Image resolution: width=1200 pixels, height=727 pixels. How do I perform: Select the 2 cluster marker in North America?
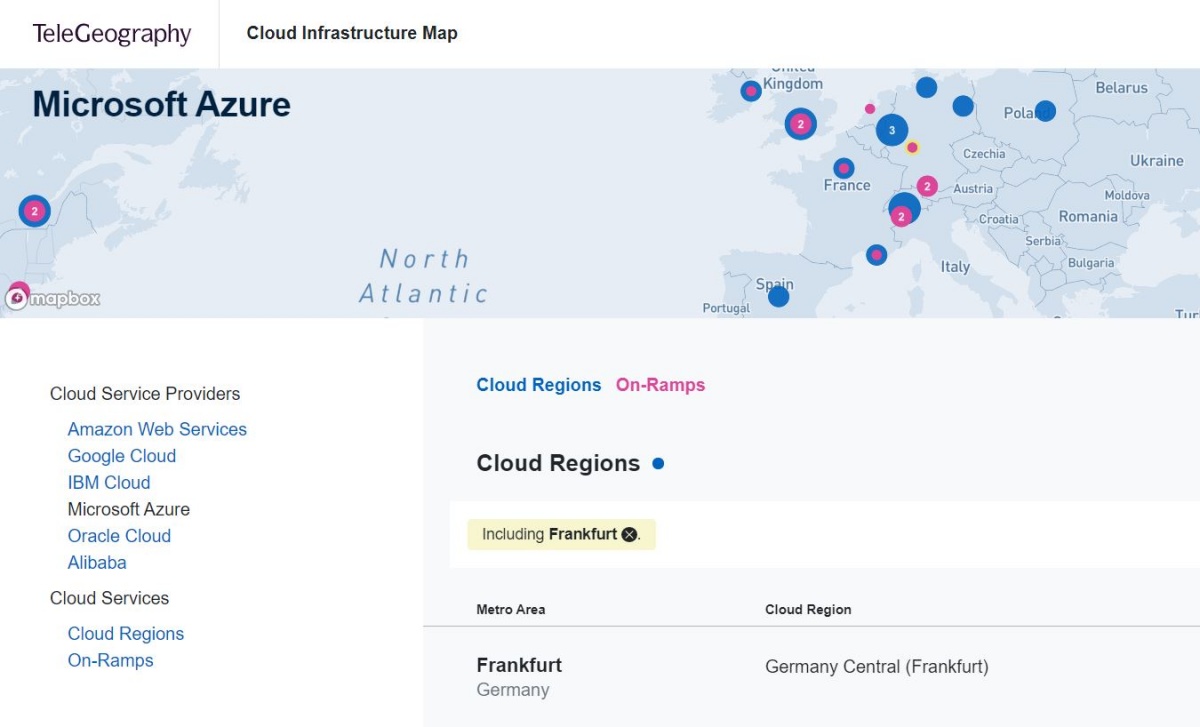point(35,211)
